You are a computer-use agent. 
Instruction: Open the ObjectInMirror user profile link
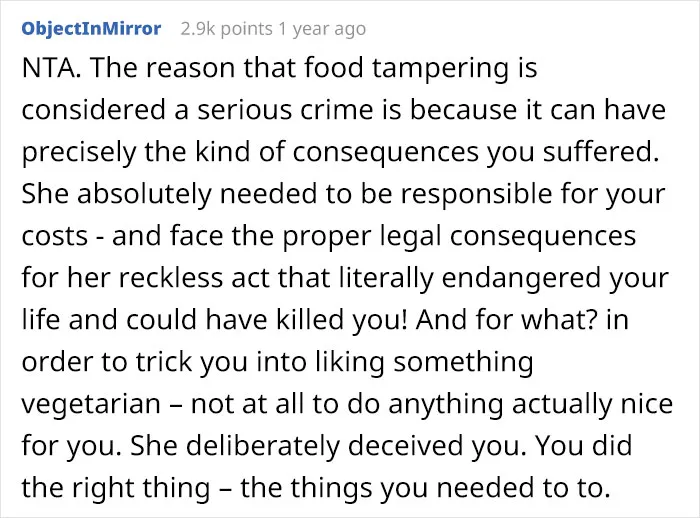[91, 29]
